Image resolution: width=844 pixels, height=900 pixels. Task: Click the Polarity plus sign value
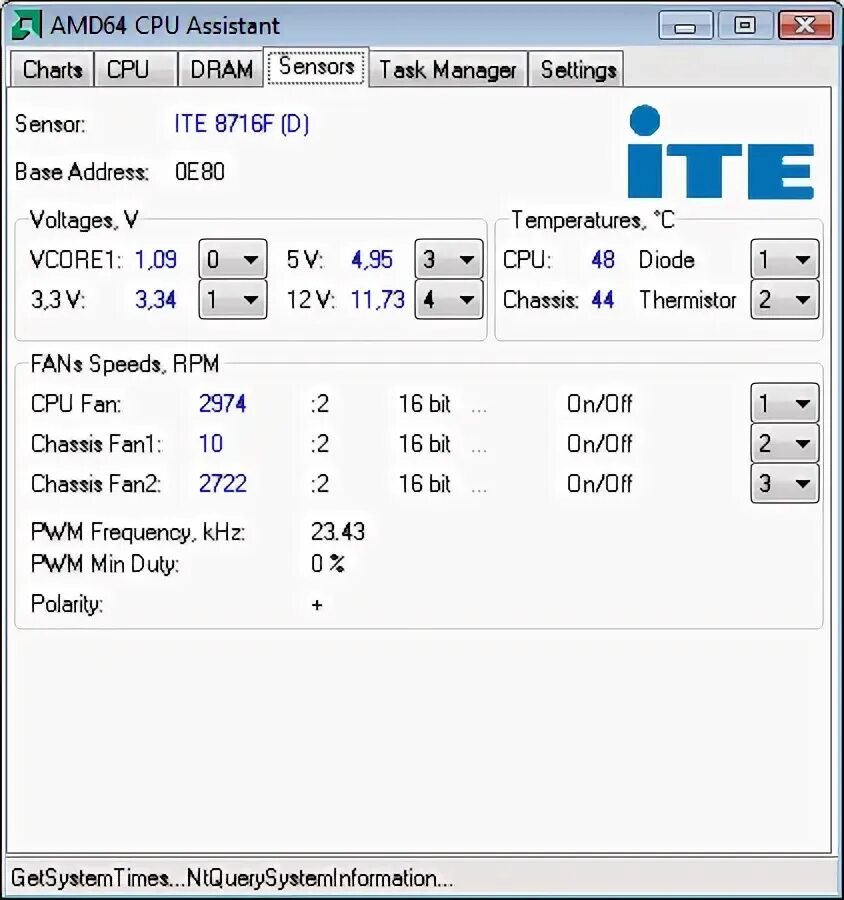[317, 605]
